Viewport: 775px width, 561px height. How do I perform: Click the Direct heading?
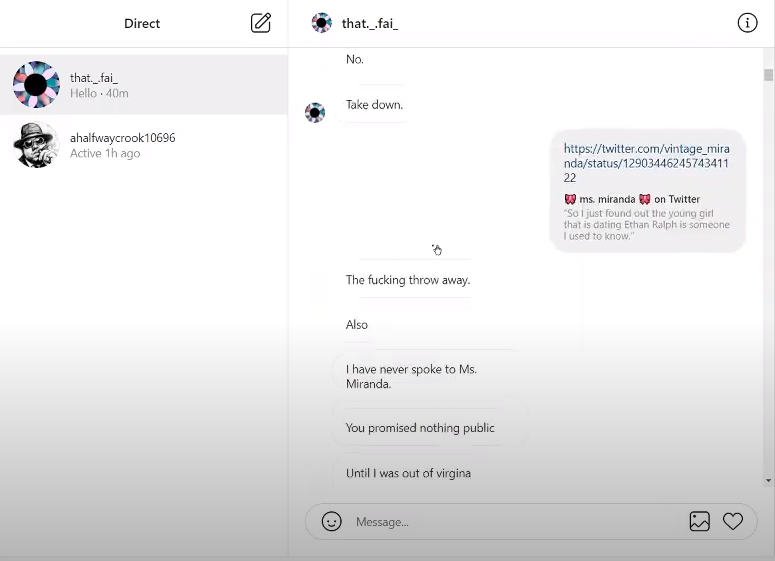(142, 24)
